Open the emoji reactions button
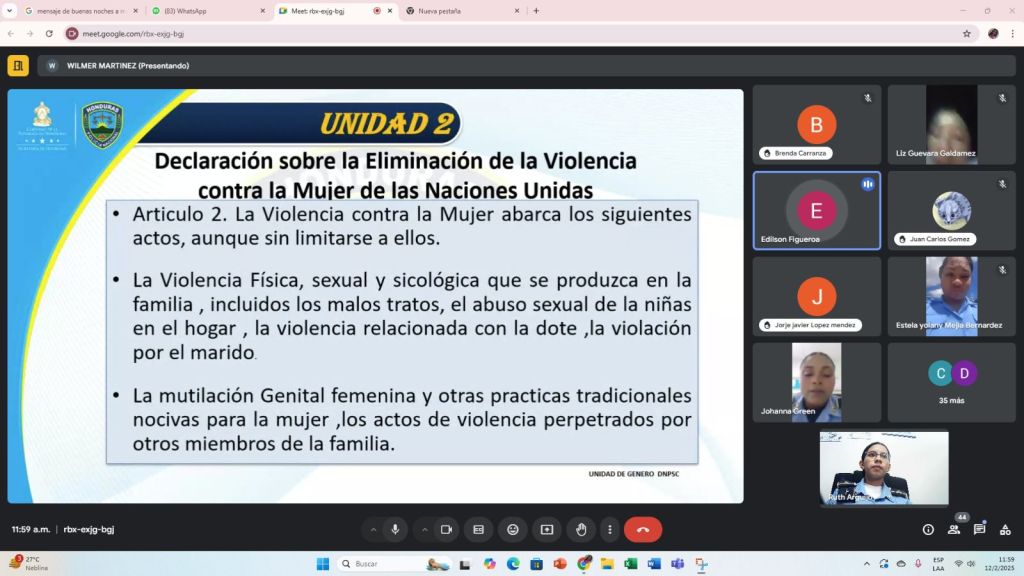The width and height of the screenshot is (1024, 576). coord(513,529)
